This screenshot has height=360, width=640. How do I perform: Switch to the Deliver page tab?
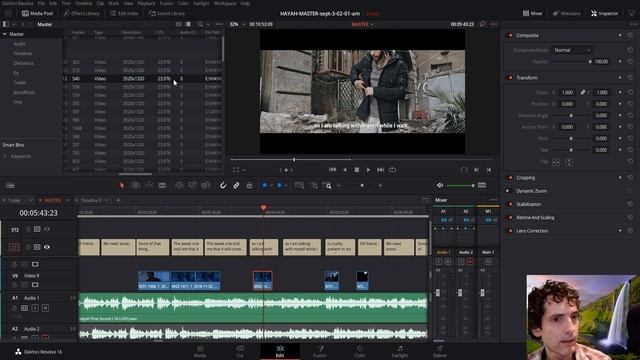[x=440, y=351]
